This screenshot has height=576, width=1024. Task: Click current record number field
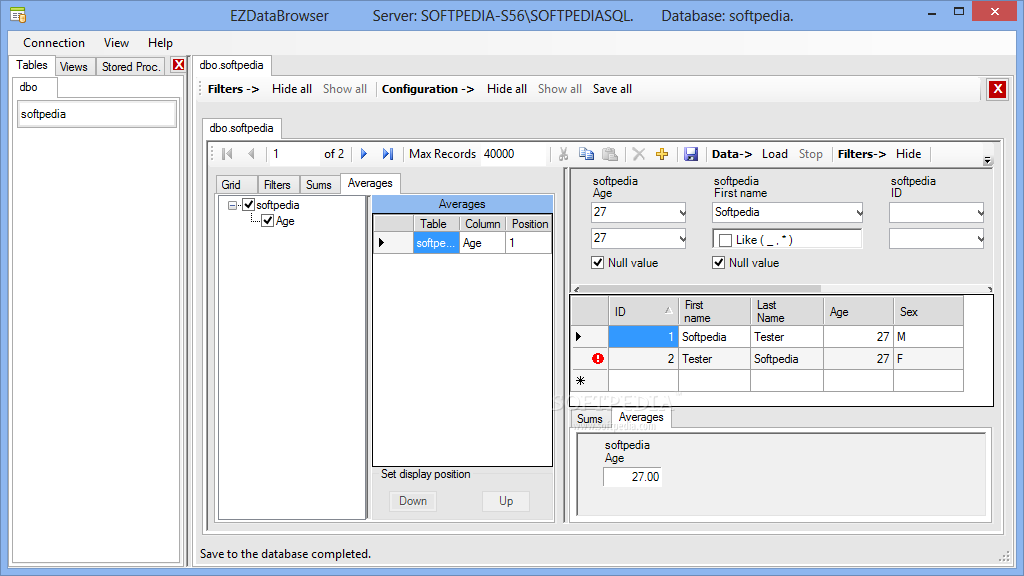294,154
